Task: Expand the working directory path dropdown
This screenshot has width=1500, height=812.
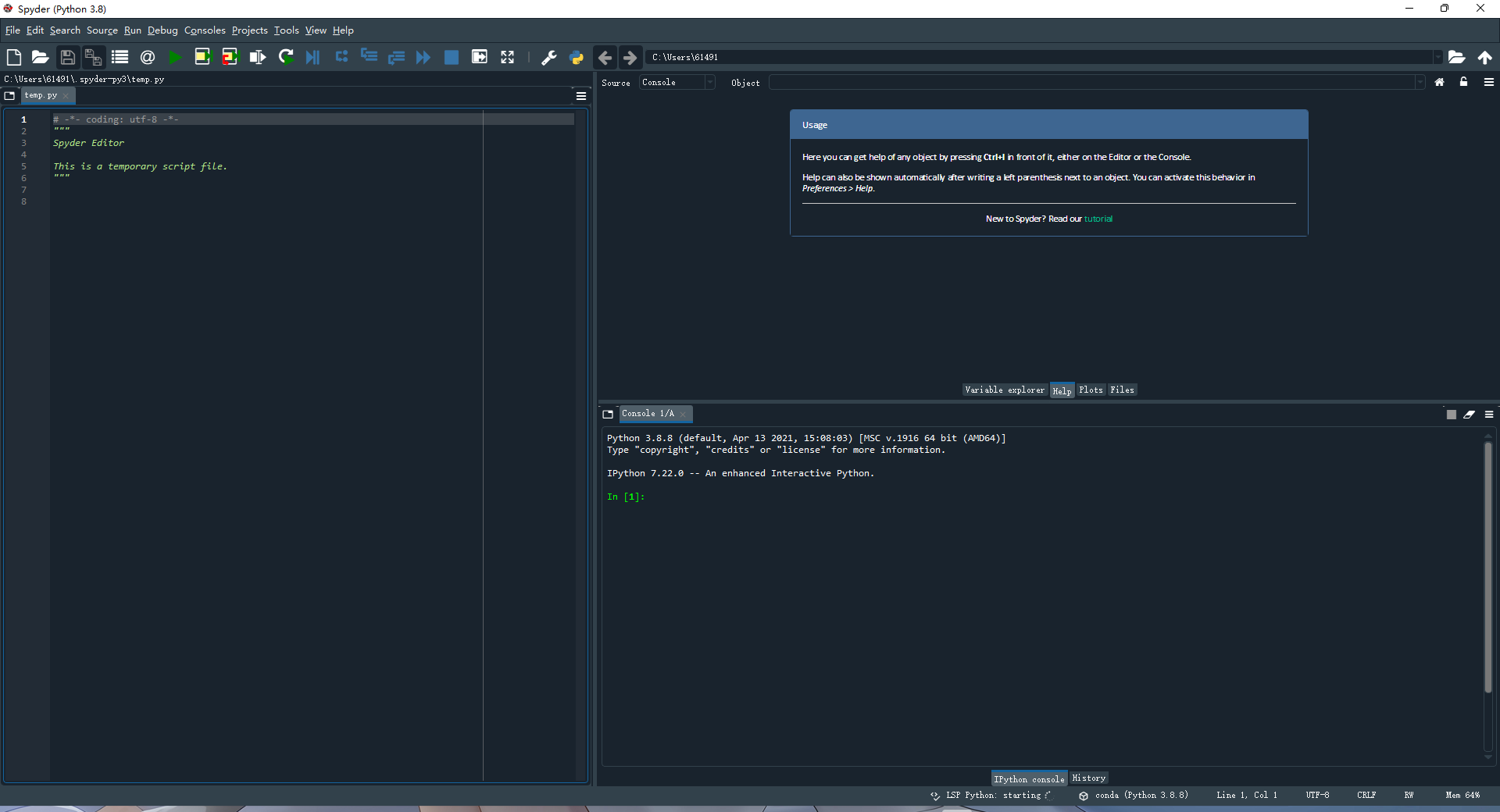Action: 1437,57
